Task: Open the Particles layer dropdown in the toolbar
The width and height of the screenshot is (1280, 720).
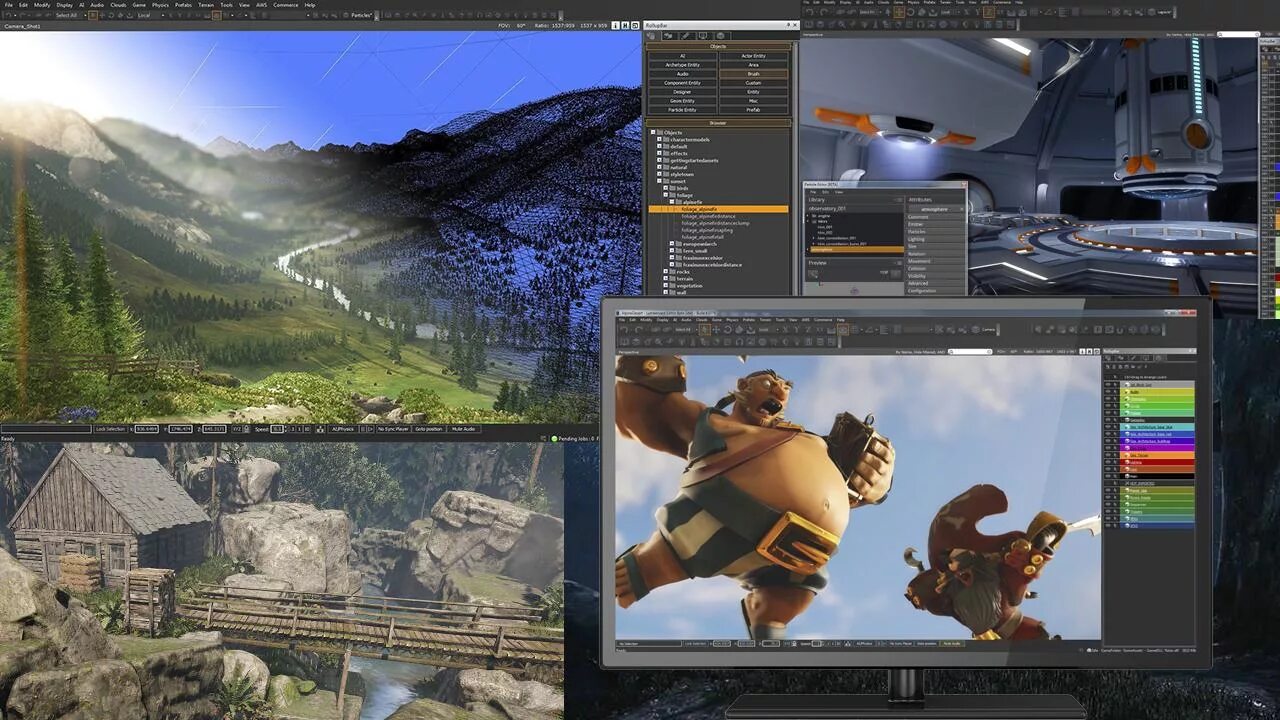Action: coord(364,15)
